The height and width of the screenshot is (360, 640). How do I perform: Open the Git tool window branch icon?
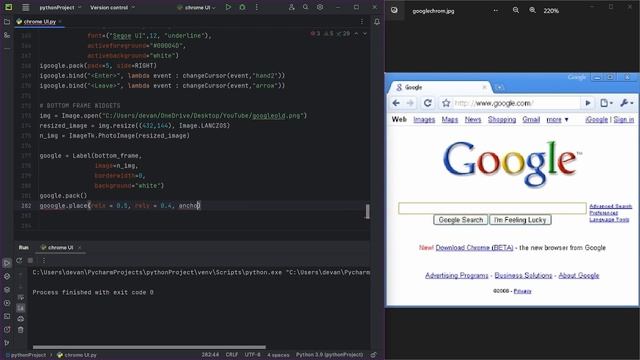pos(7,343)
